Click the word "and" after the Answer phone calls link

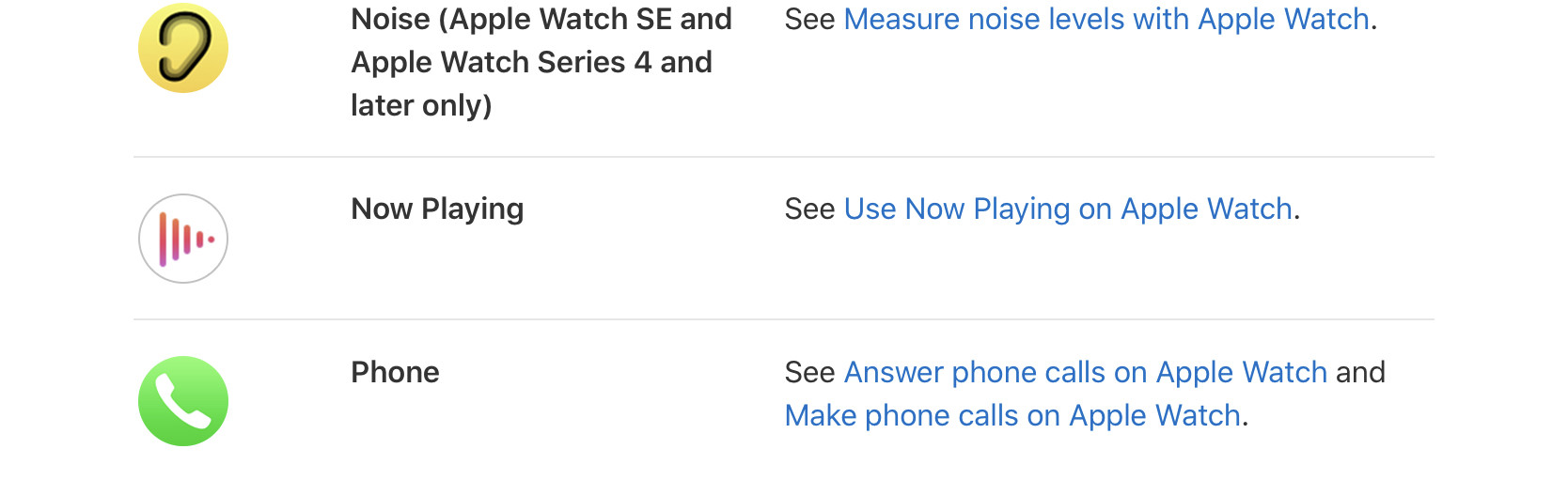[1360, 373]
